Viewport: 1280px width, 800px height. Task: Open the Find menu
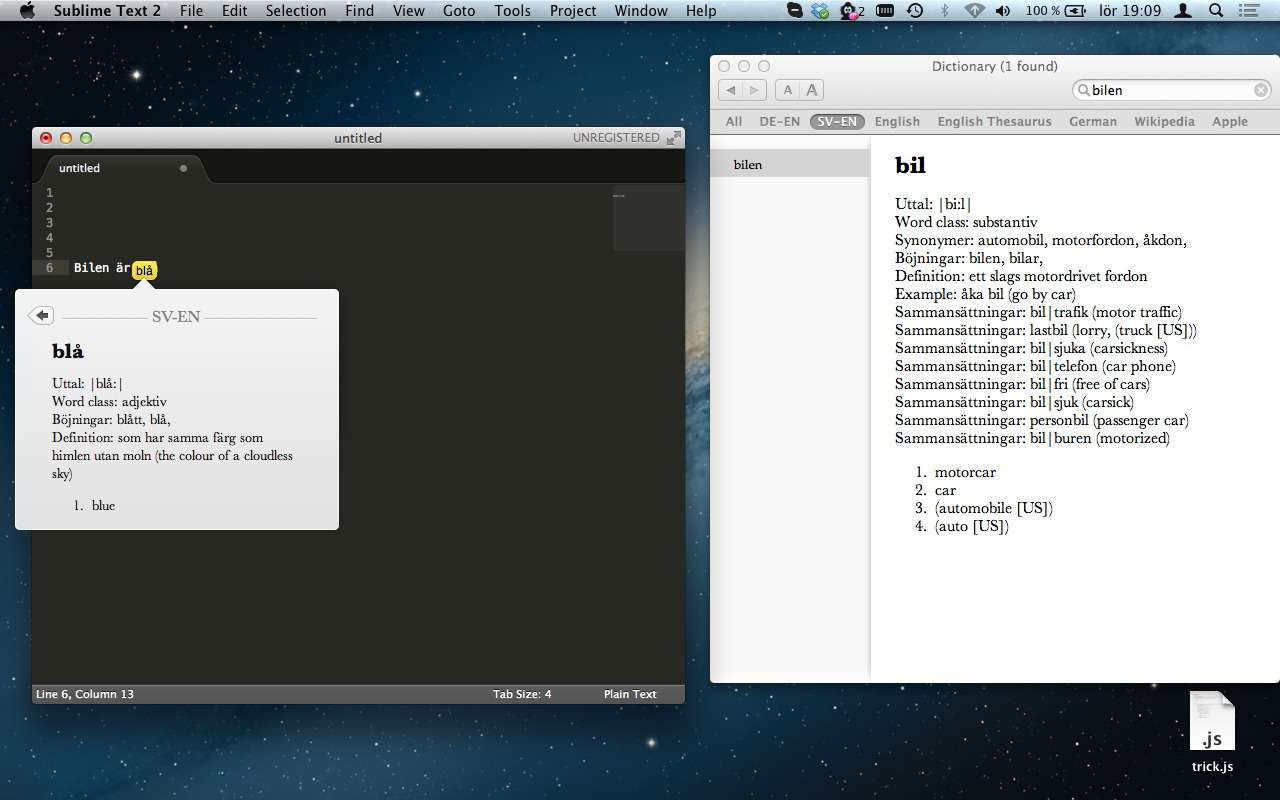click(x=359, y=10)
